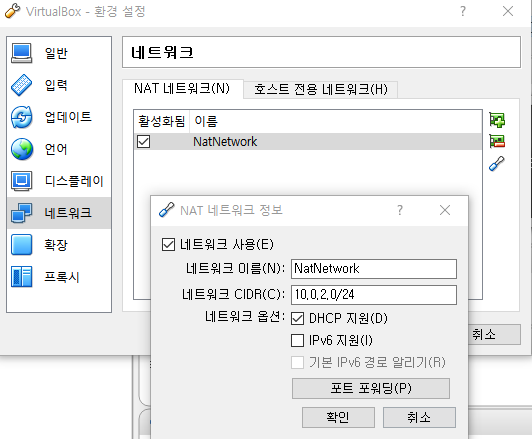Cancel the NAT 네트워크 정보 dialog with 취소

tap(419, 418)
